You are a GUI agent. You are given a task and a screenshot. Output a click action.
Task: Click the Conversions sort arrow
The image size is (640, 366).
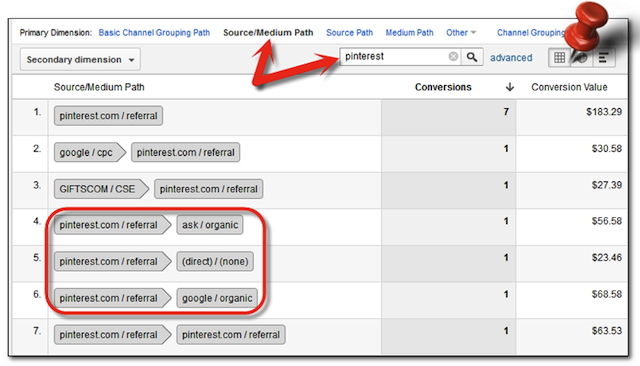pyautogui.click(x=510, y=87)
